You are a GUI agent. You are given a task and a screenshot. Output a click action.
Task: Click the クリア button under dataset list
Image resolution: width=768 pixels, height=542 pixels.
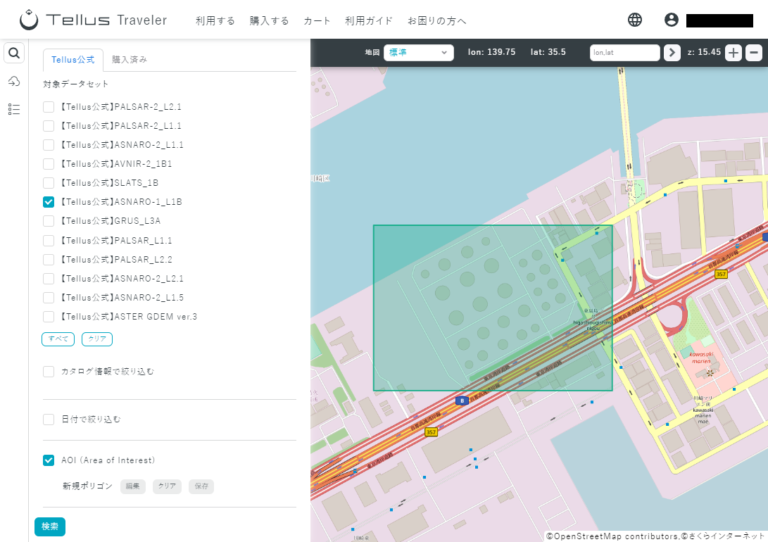pyautogui.click(x=97, y=339)
